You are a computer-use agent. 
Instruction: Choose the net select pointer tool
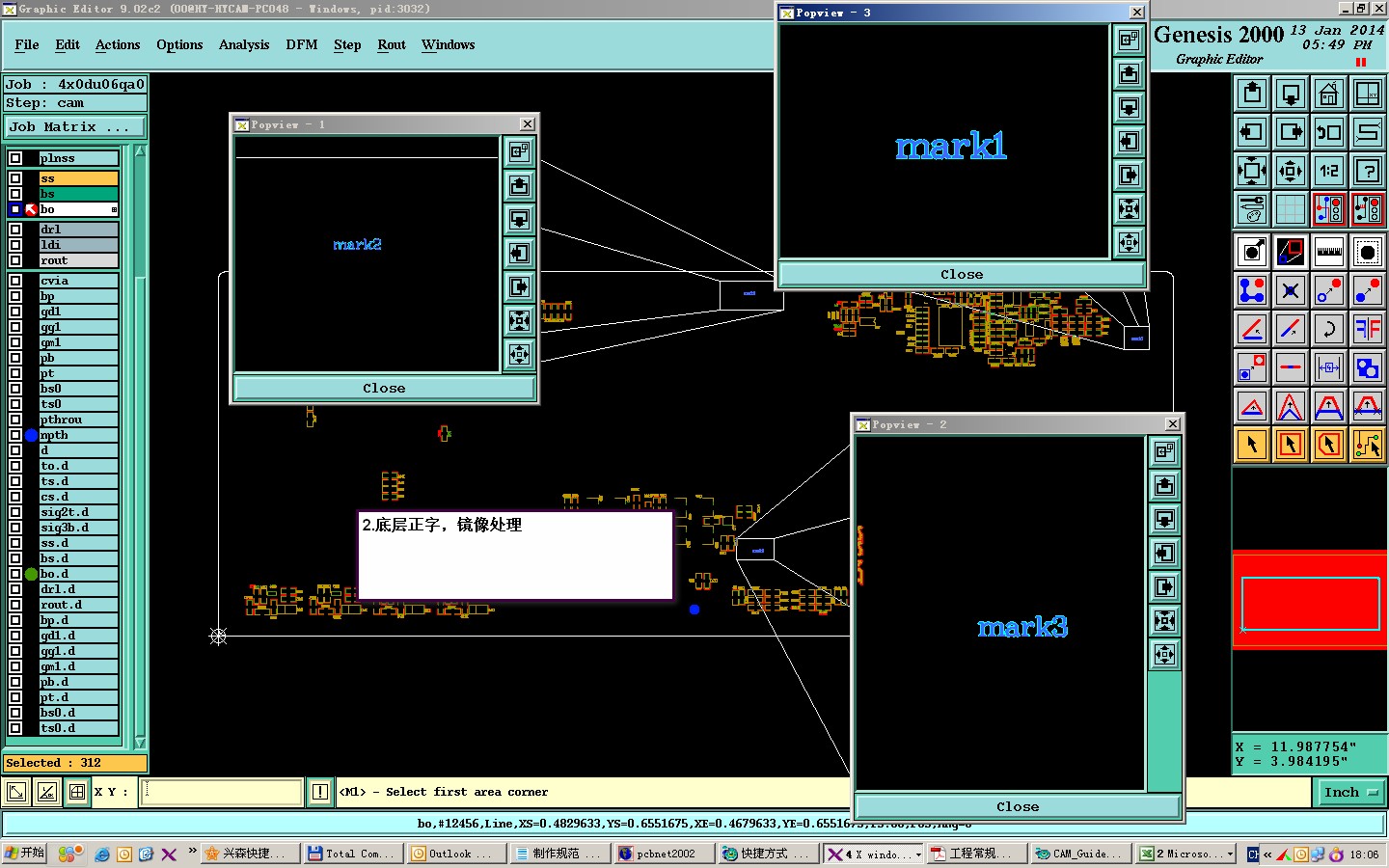point(1368,445)
